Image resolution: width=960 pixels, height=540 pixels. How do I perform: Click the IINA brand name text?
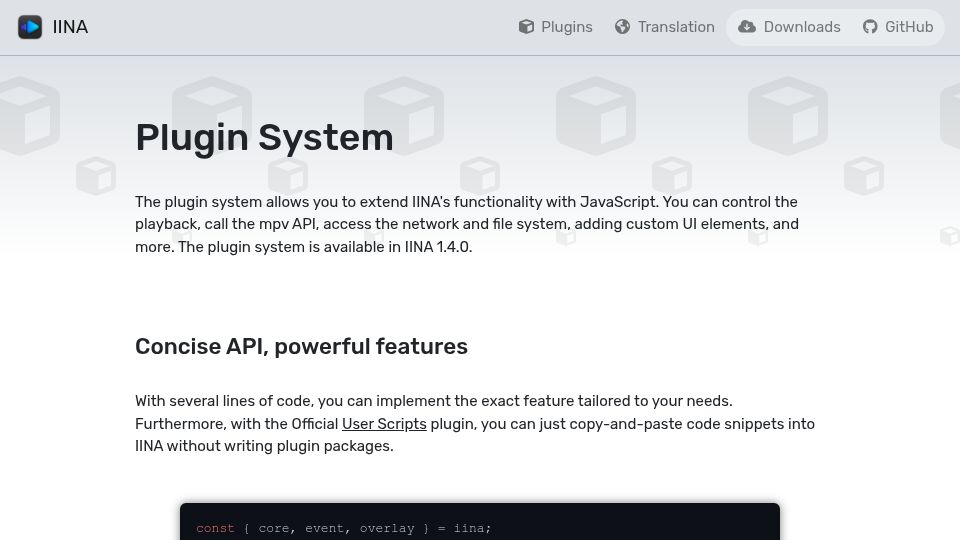coord(70,27)
